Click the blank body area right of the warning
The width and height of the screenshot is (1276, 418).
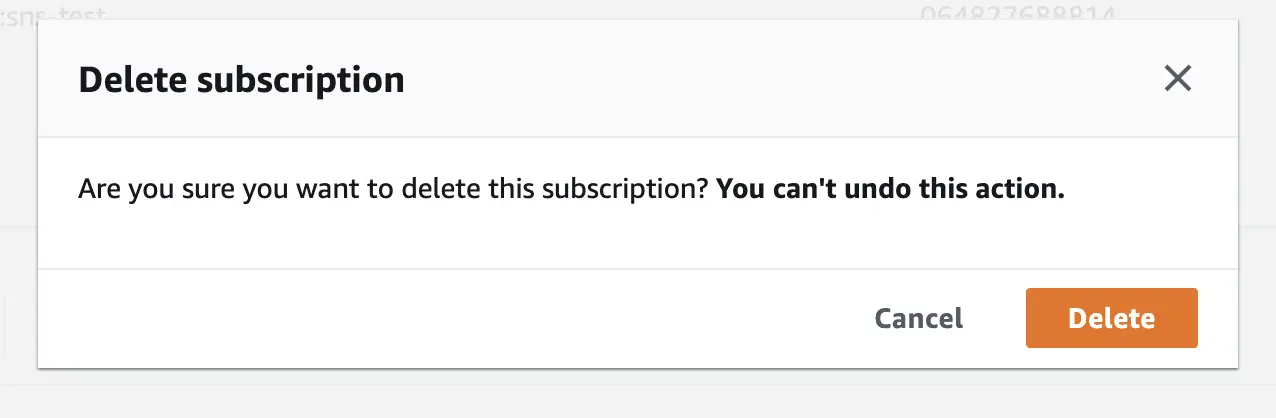click(x=1150, y=189)
